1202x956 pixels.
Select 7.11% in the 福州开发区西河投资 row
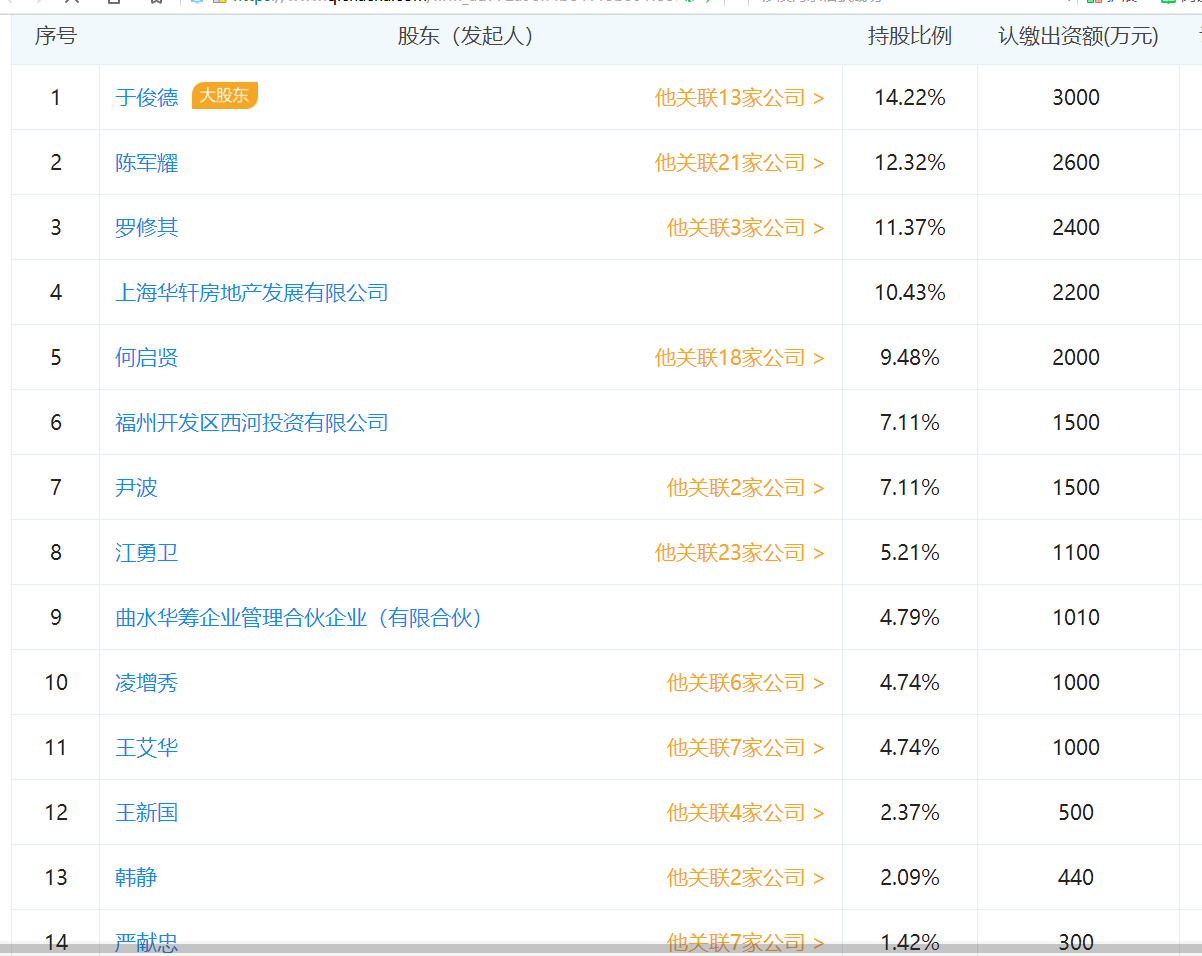(x=910, y=422)
